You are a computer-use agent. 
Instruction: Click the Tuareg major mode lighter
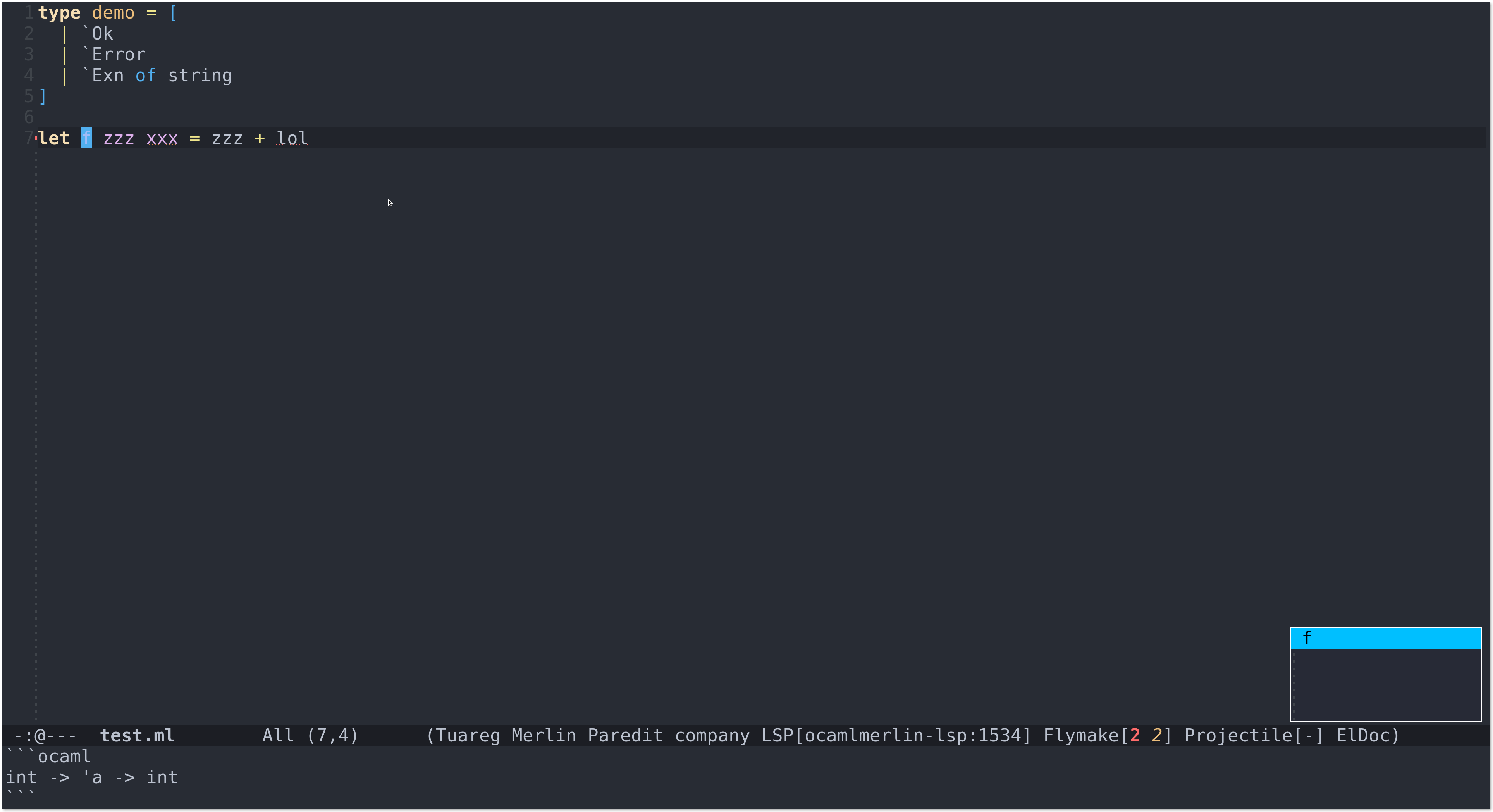(470, 736)
